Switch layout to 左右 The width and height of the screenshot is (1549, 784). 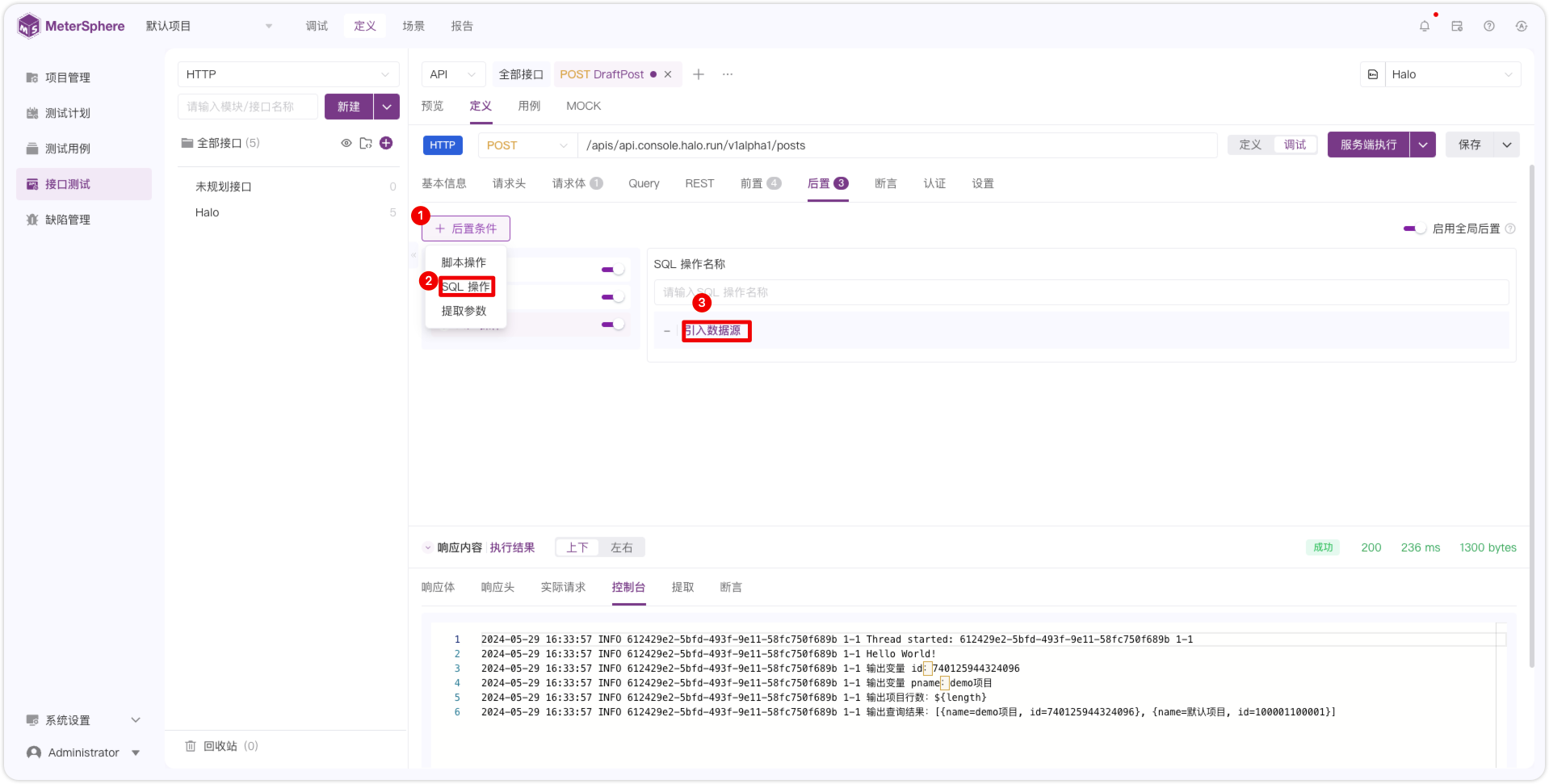point(621,547)
